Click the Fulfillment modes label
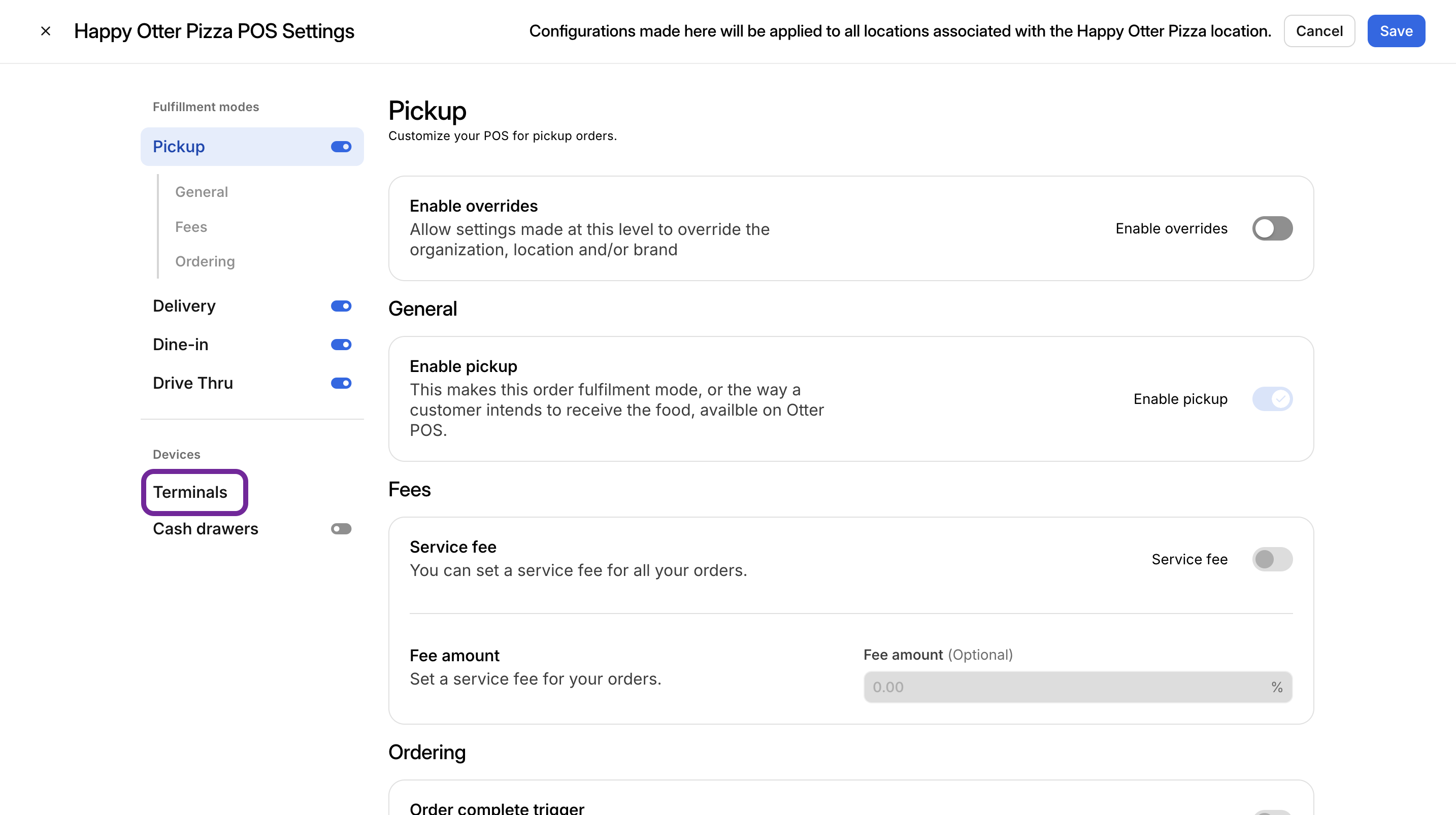 [x=206, y=107]
